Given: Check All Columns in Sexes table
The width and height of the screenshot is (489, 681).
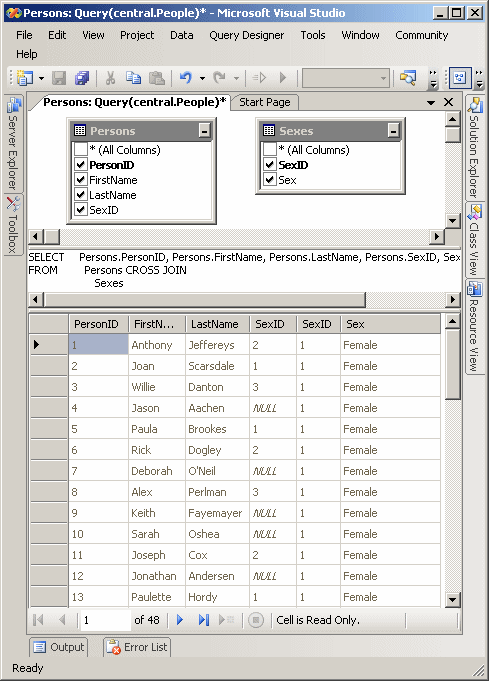Looking at the screenshot, I should coord(270,149).
